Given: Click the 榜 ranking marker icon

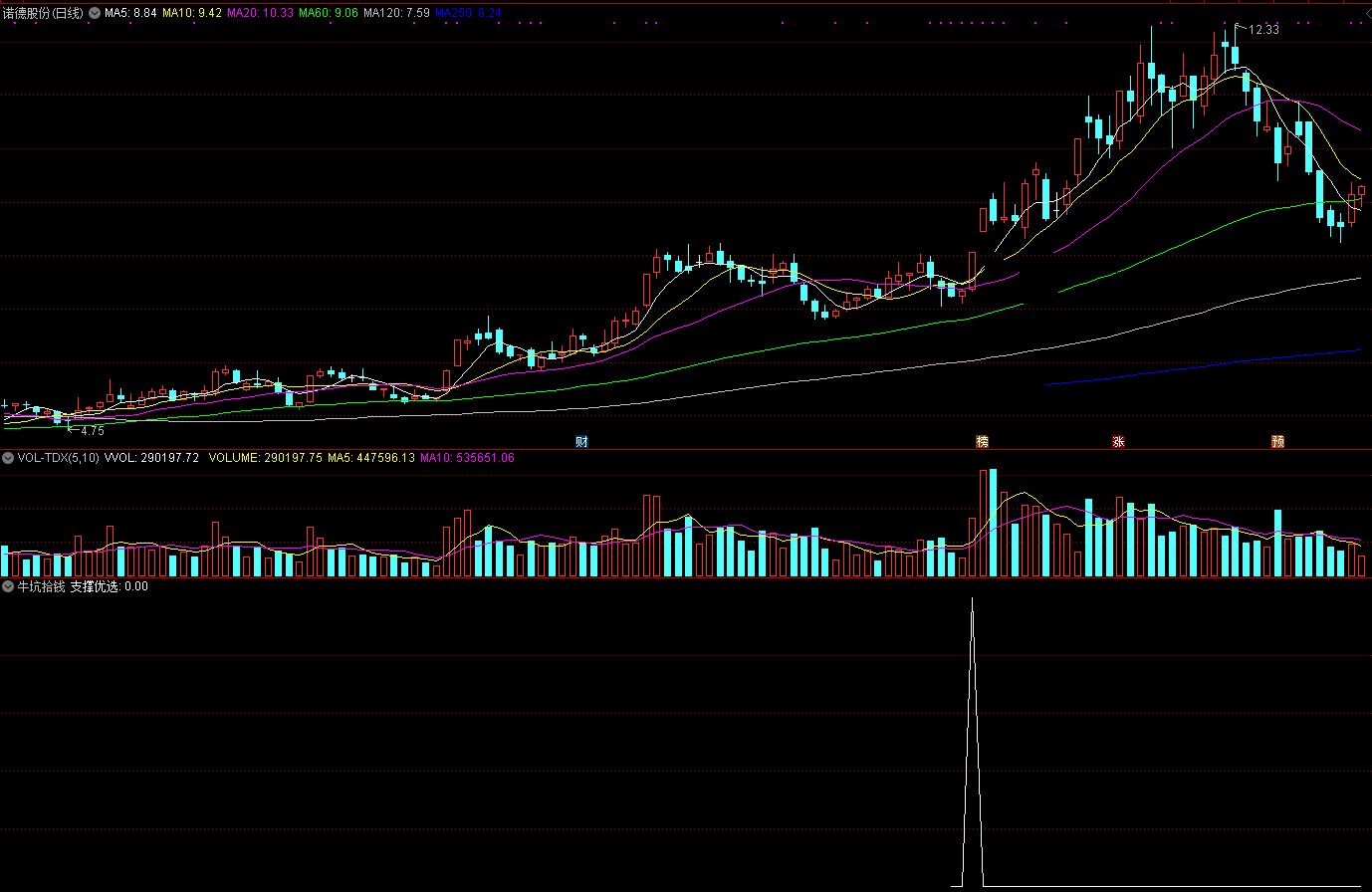Looking at the screenshot, I should pos(982,441).
